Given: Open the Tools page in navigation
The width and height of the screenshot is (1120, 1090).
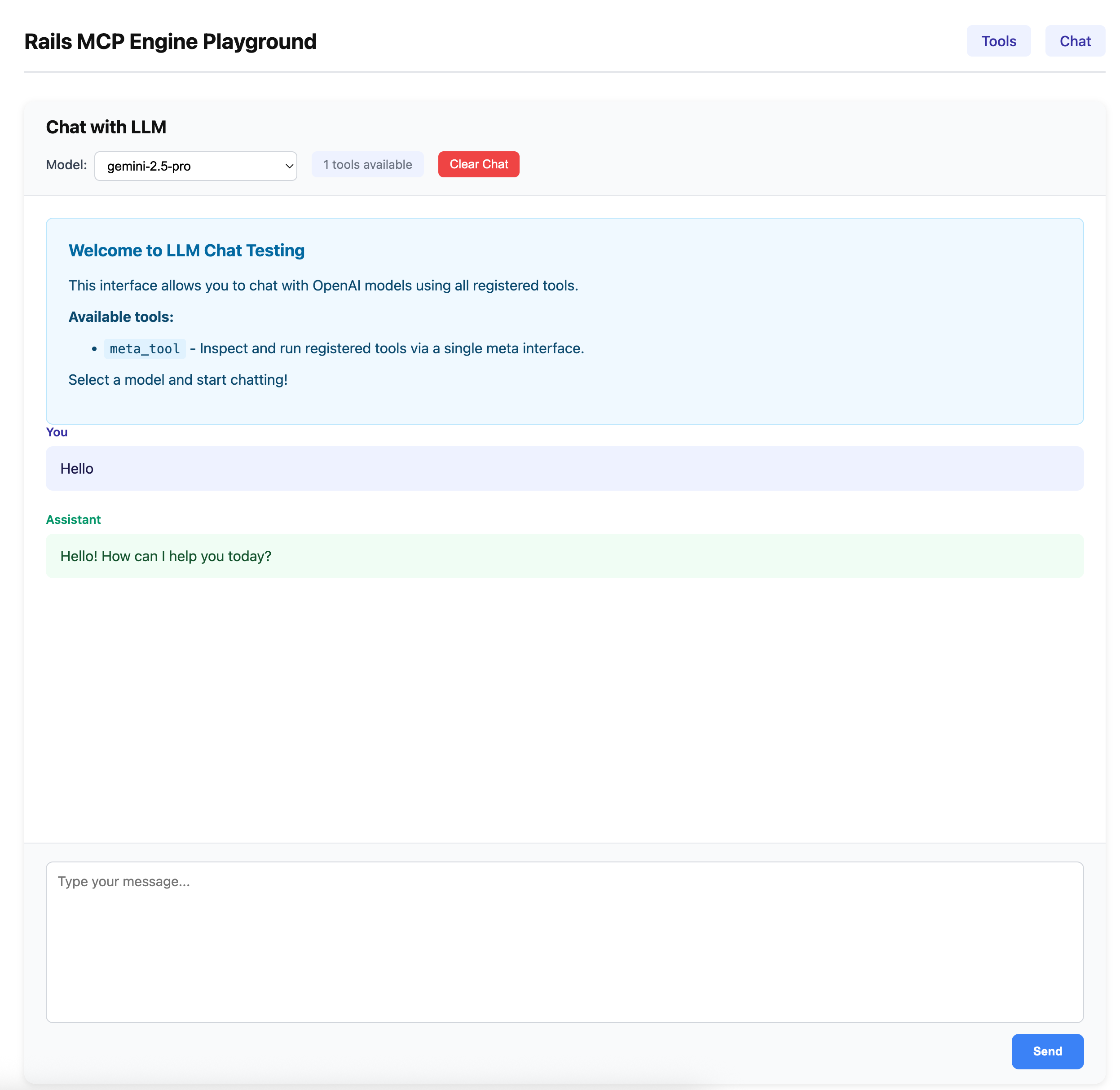Looking at the screenshot, I should 998,41.
